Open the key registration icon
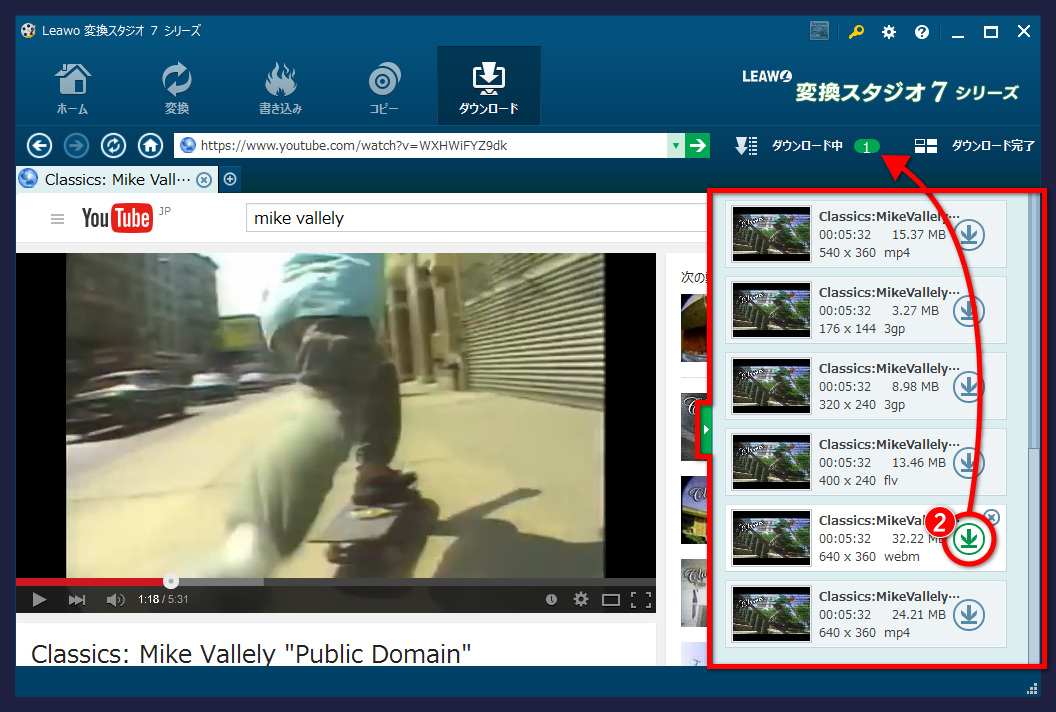This screenshot has width=1056, height=712. (x=856, y=32)
